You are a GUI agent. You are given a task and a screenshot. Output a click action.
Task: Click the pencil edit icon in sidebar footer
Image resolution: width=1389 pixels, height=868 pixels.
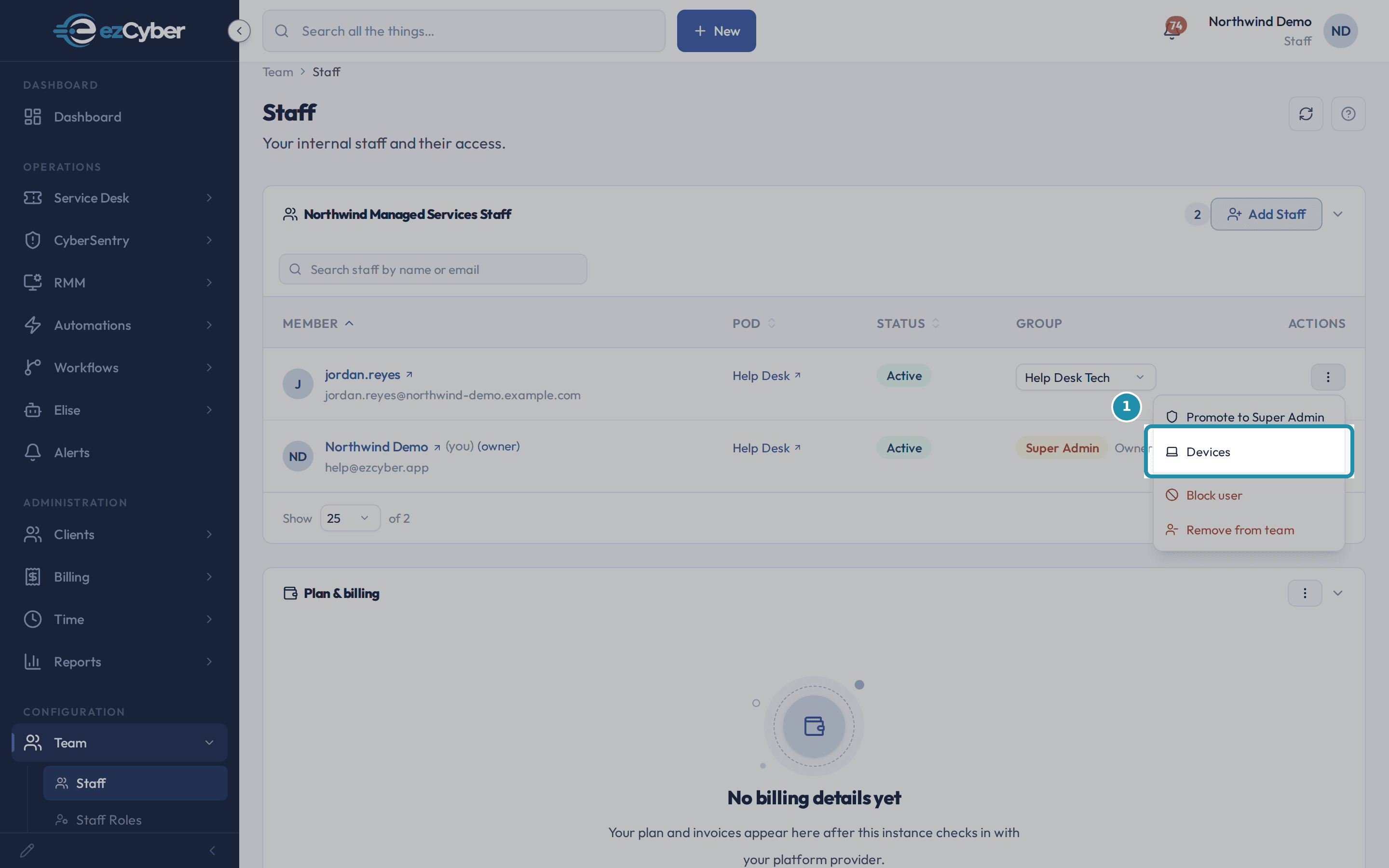tap(27, 850)
